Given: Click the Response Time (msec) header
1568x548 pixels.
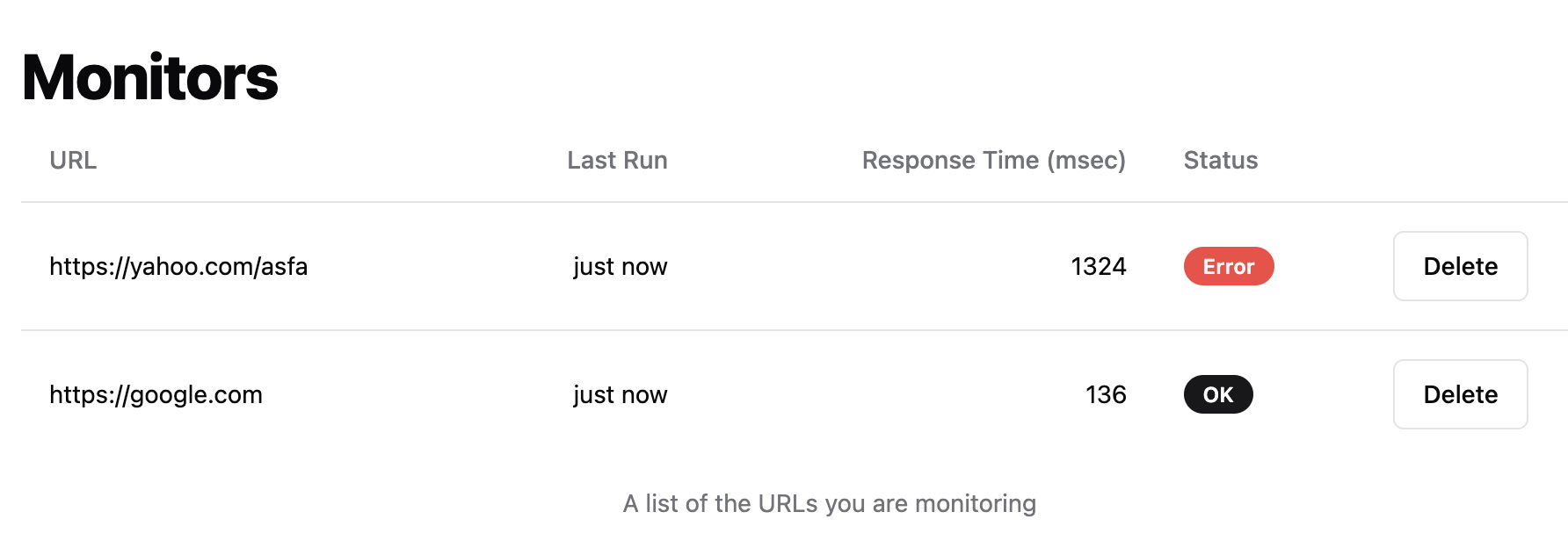Looking at the screenshot, I should 994,160.
